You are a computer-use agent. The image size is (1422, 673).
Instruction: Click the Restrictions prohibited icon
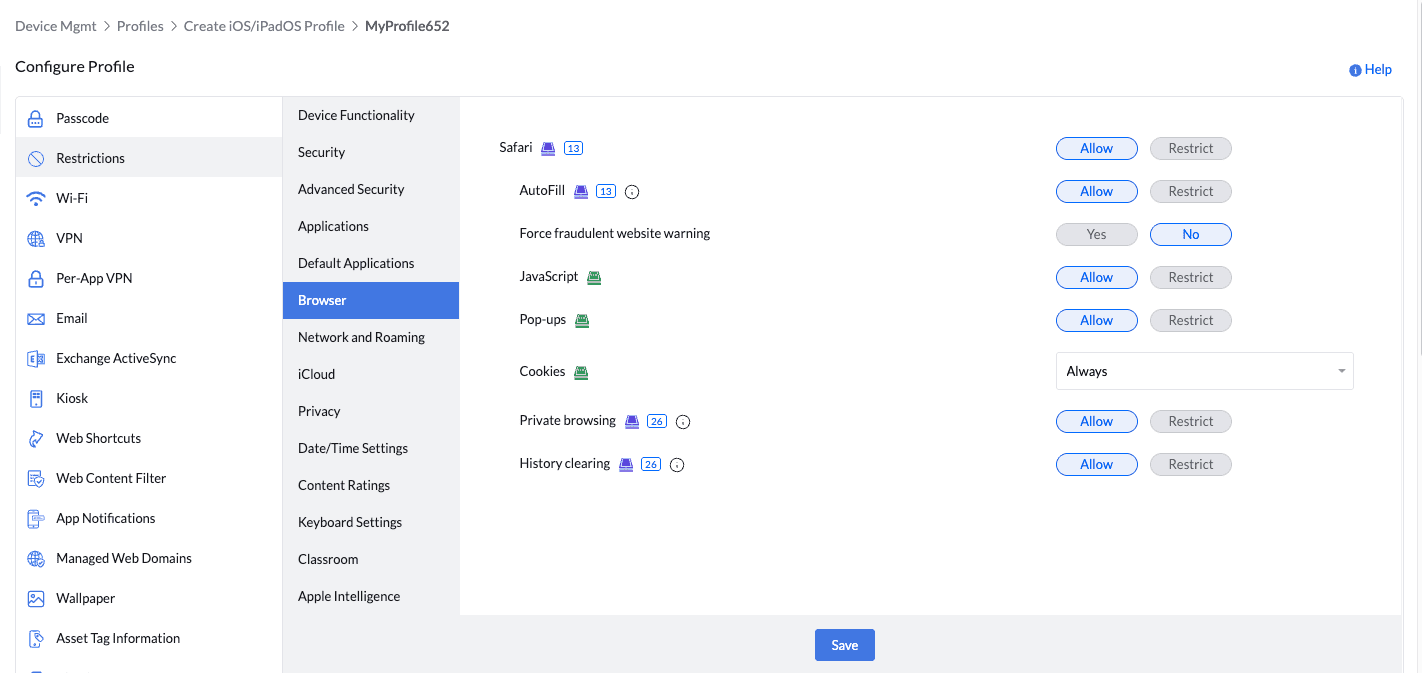pos(36,158)
